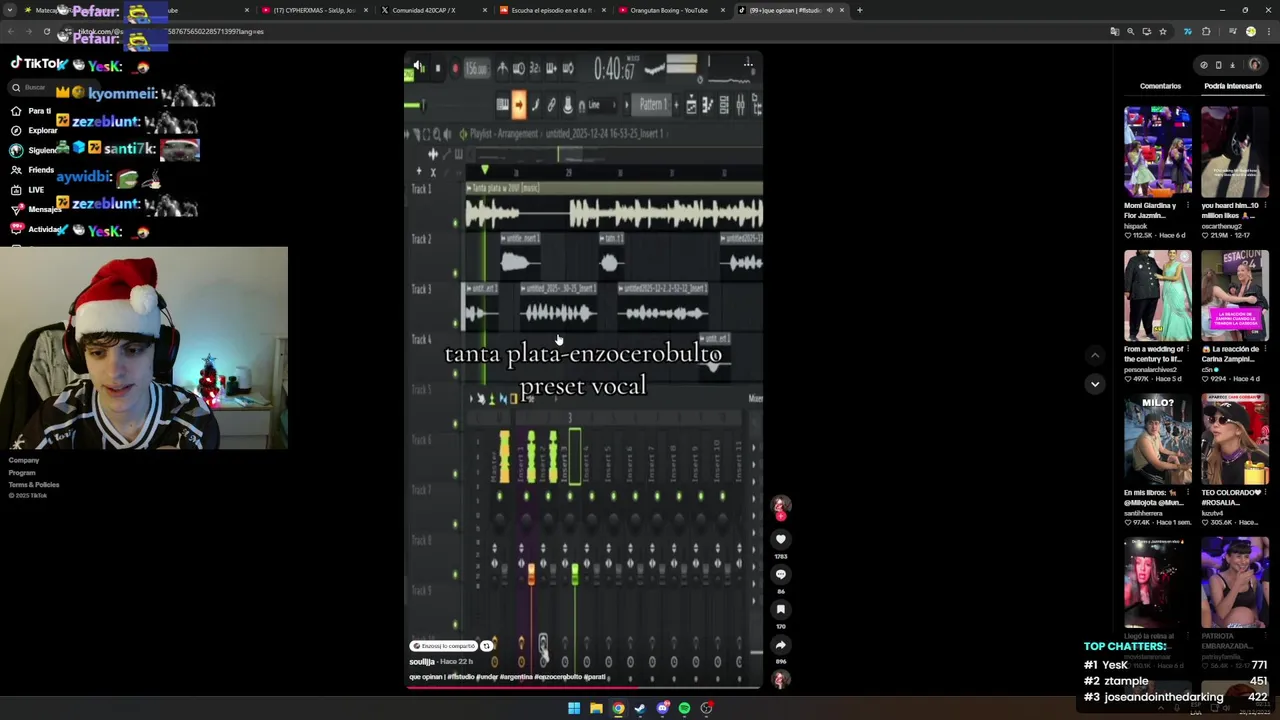The image size is (1280, 720).
Task: Switch to the Orangutan Boxing YouTube tab
Action: (669, 10)
